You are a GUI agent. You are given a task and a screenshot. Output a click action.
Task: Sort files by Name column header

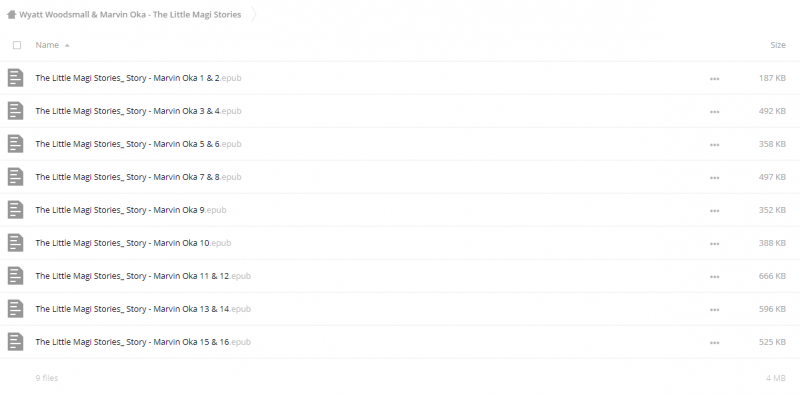click(47, 45)
